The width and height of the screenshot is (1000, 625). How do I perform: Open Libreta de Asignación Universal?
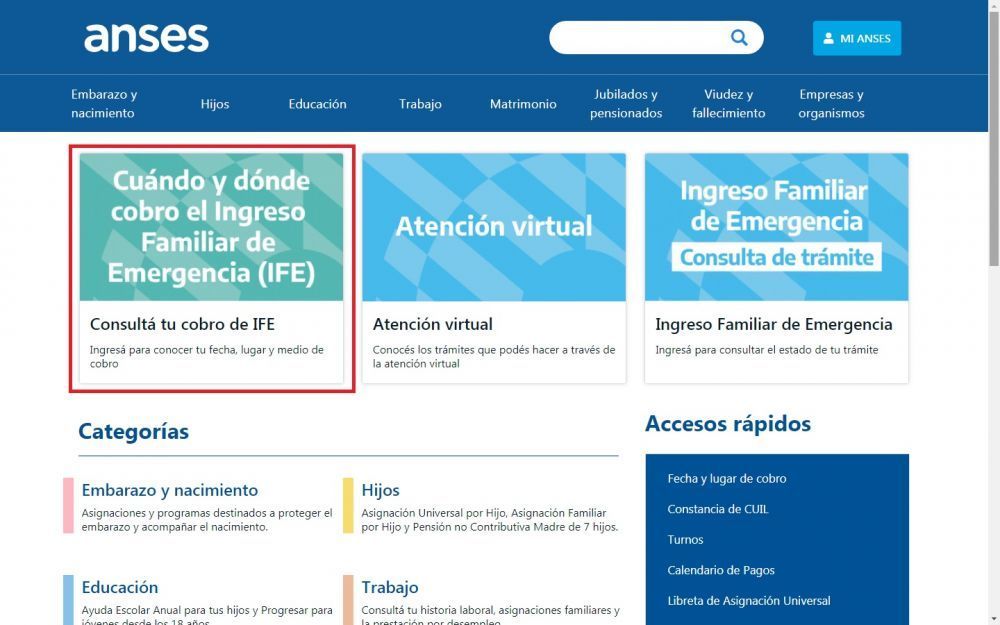[749, 600]
